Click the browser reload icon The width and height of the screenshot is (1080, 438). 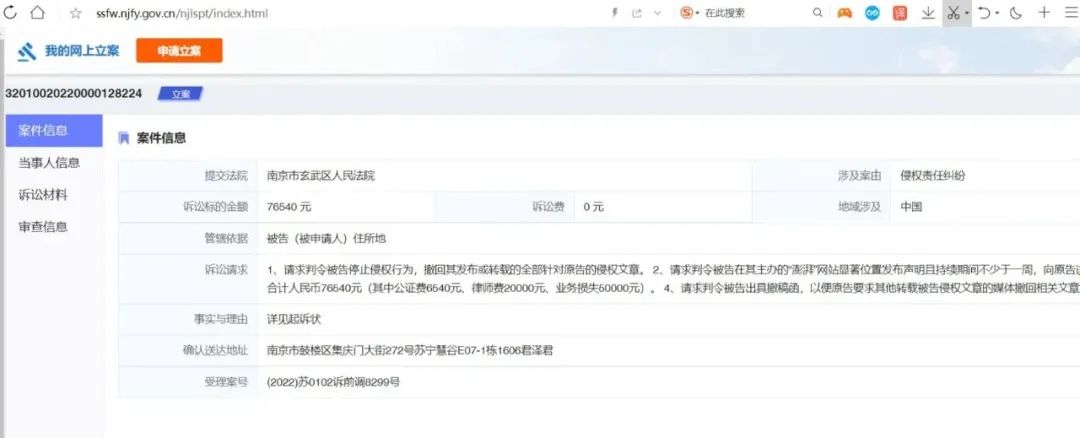tap(9, 13)
